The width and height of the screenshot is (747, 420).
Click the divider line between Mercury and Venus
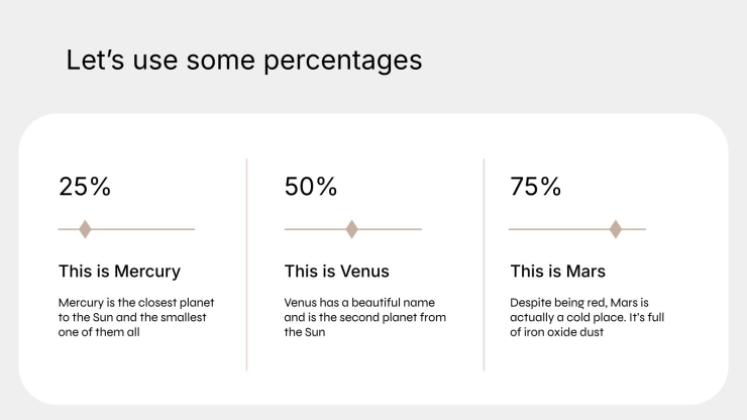[x=247, y=264]
